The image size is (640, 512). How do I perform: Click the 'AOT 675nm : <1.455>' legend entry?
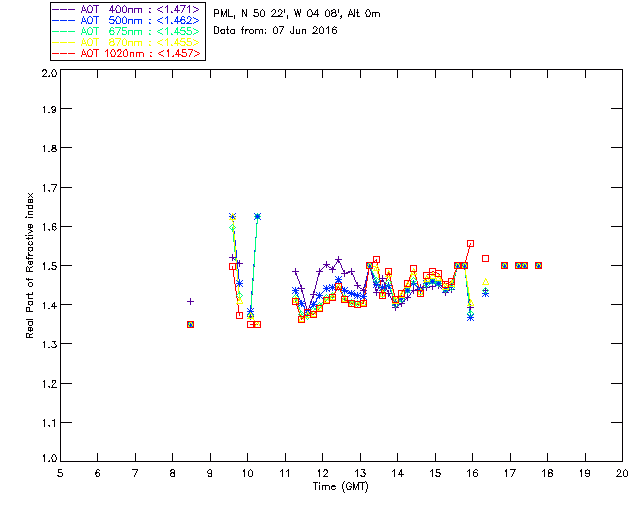(x=127, y=31)
